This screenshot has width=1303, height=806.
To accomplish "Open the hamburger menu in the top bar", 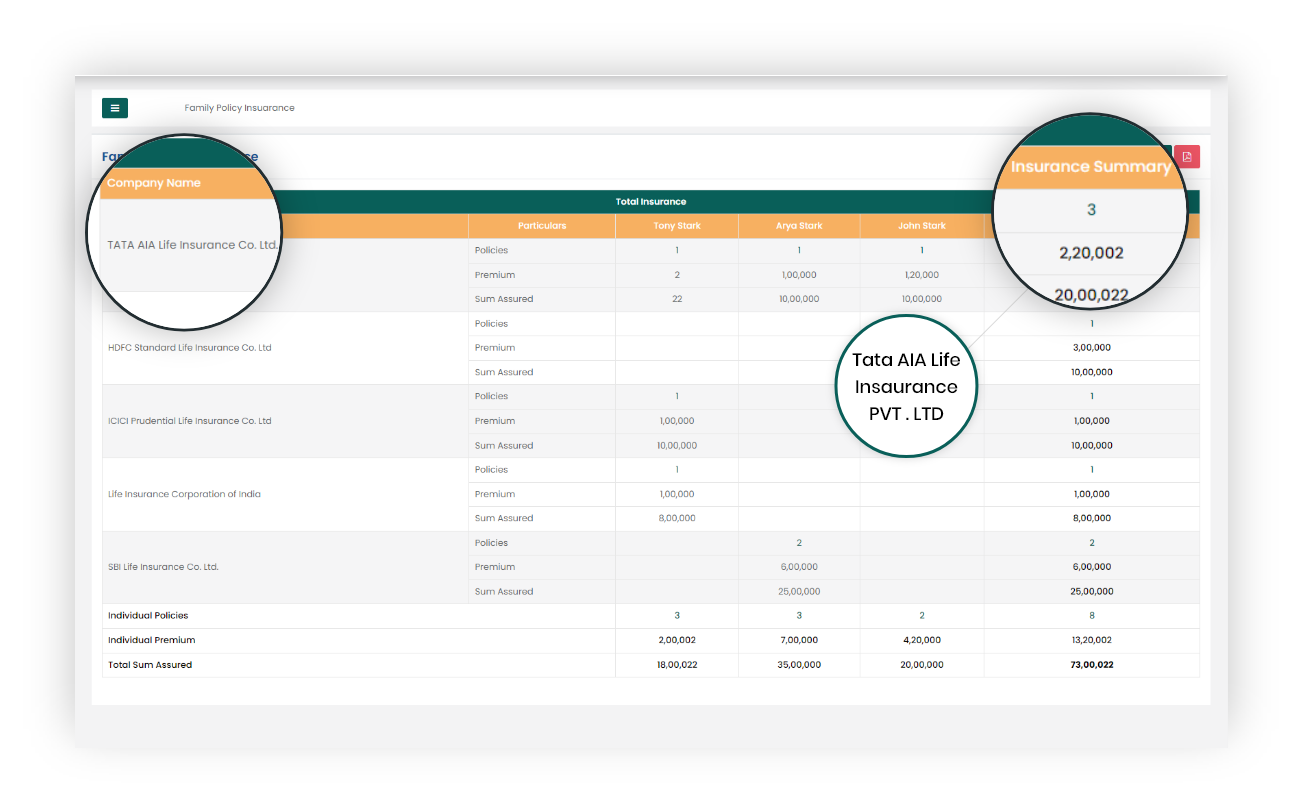I will 114,108.
